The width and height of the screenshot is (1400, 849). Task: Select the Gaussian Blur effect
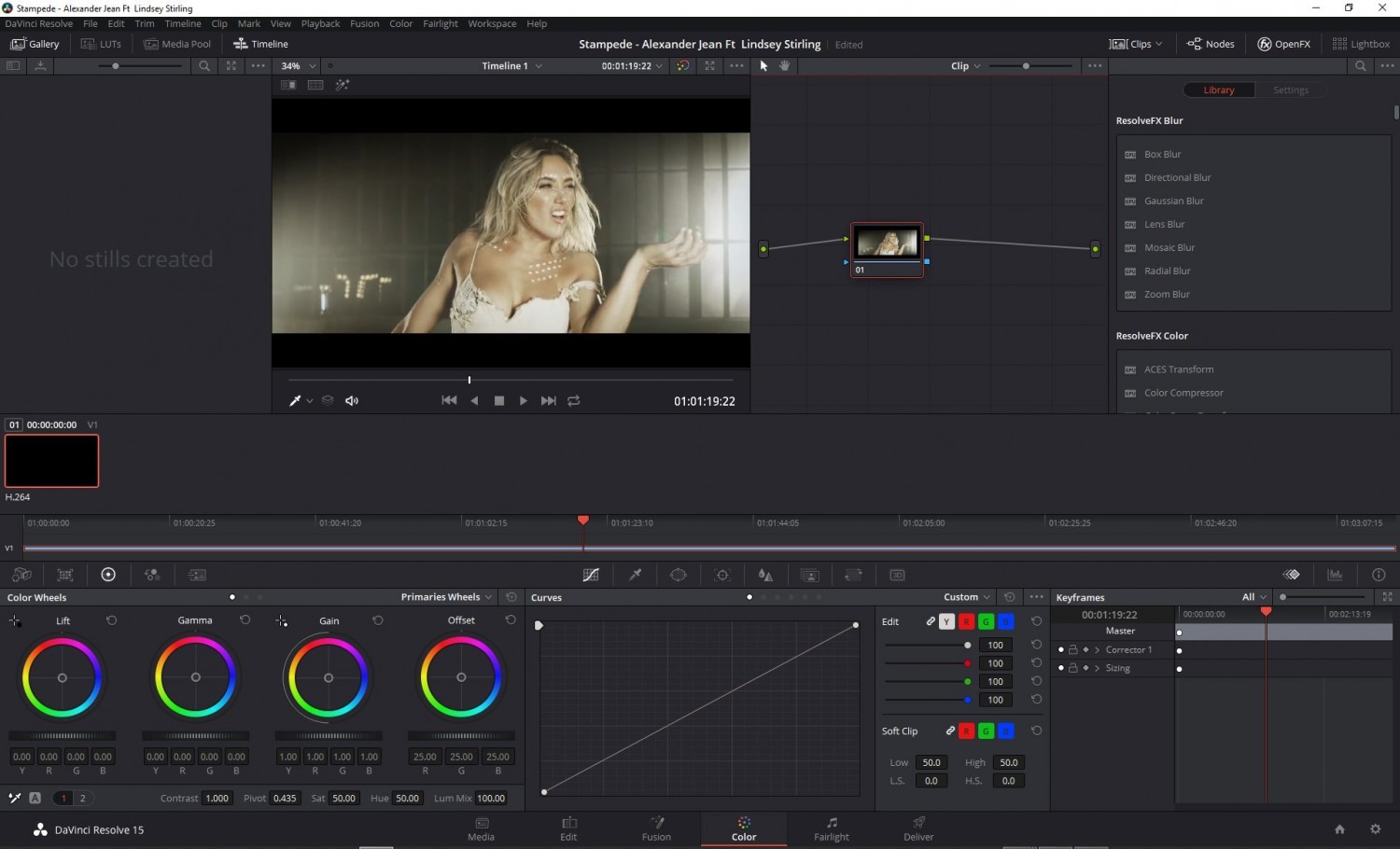point(1174,202)
